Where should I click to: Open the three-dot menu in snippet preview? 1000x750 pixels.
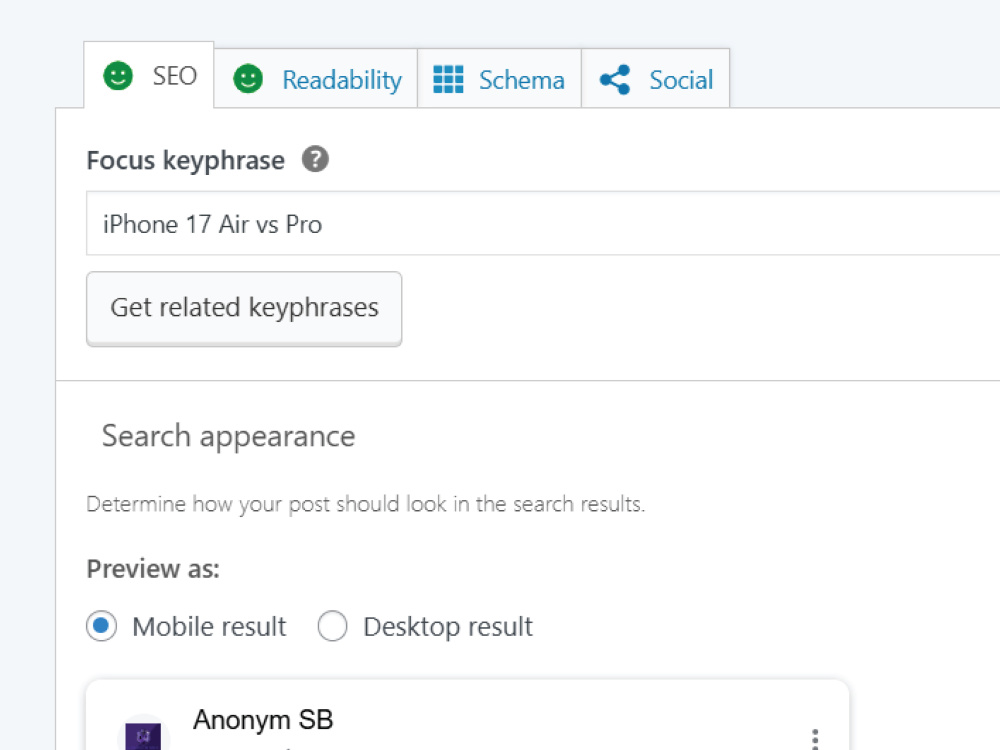(814, 739)
